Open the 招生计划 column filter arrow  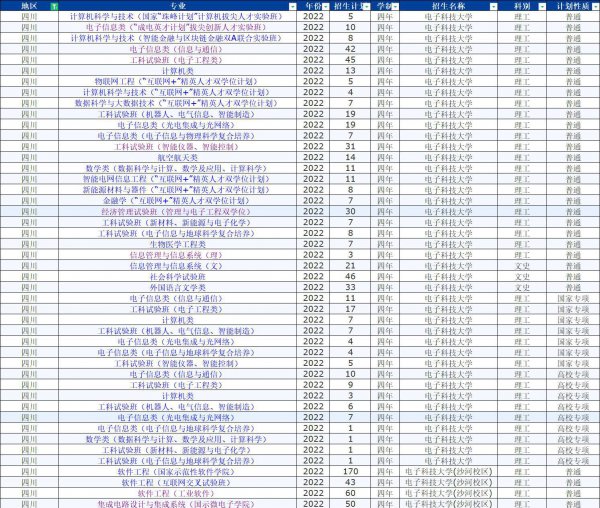[366, 6]
